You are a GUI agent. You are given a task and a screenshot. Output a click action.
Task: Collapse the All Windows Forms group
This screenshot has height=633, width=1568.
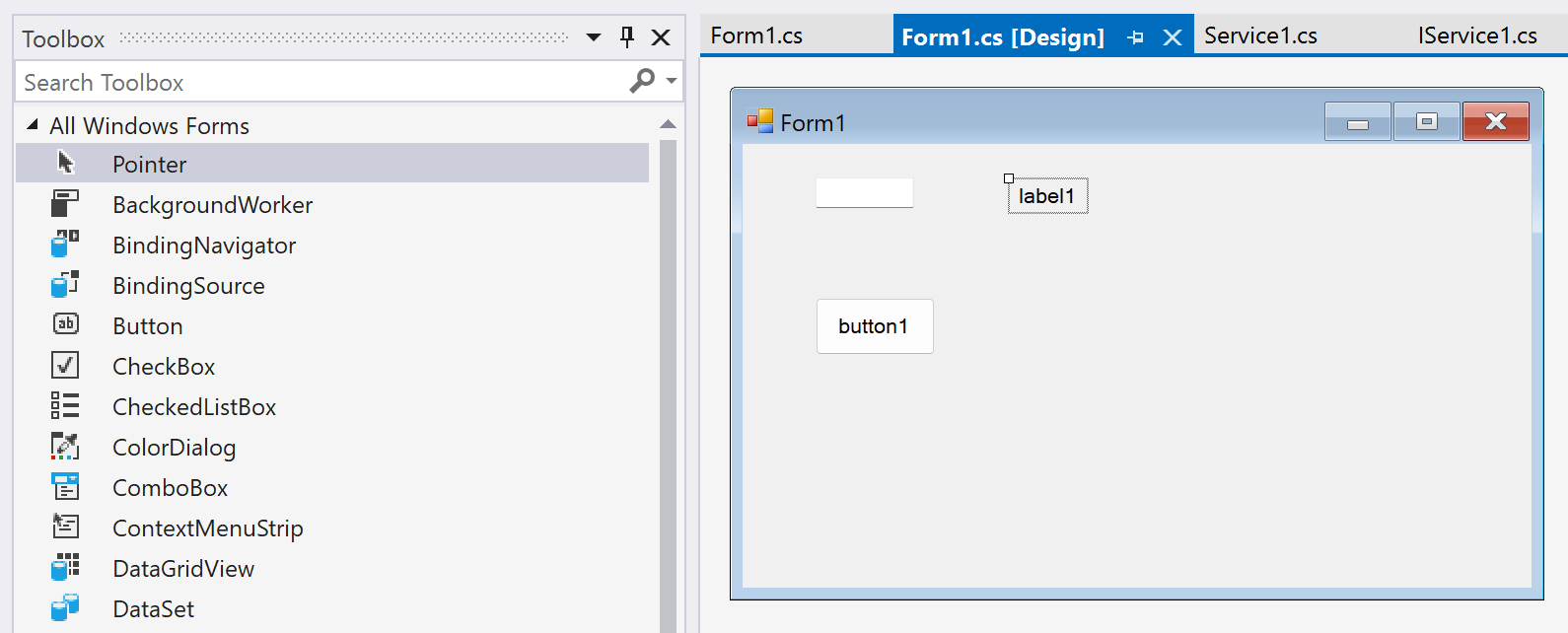(33, 125)
